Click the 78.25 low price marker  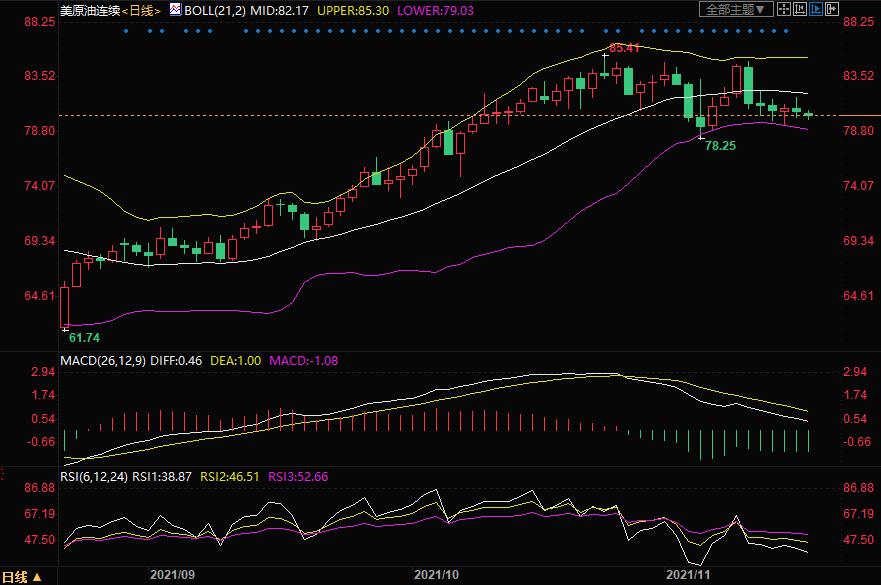point(720,146)
